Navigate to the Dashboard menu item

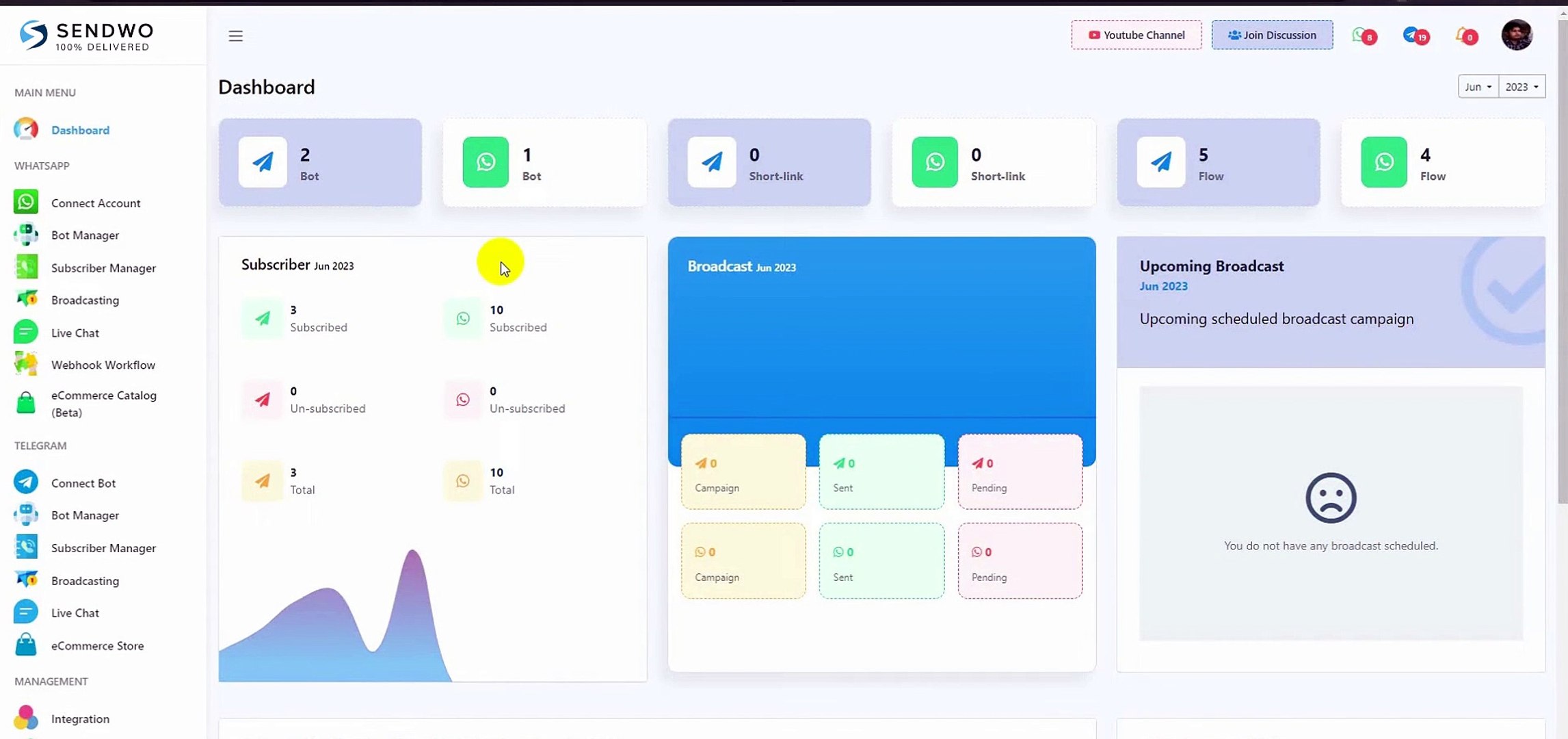80,129
